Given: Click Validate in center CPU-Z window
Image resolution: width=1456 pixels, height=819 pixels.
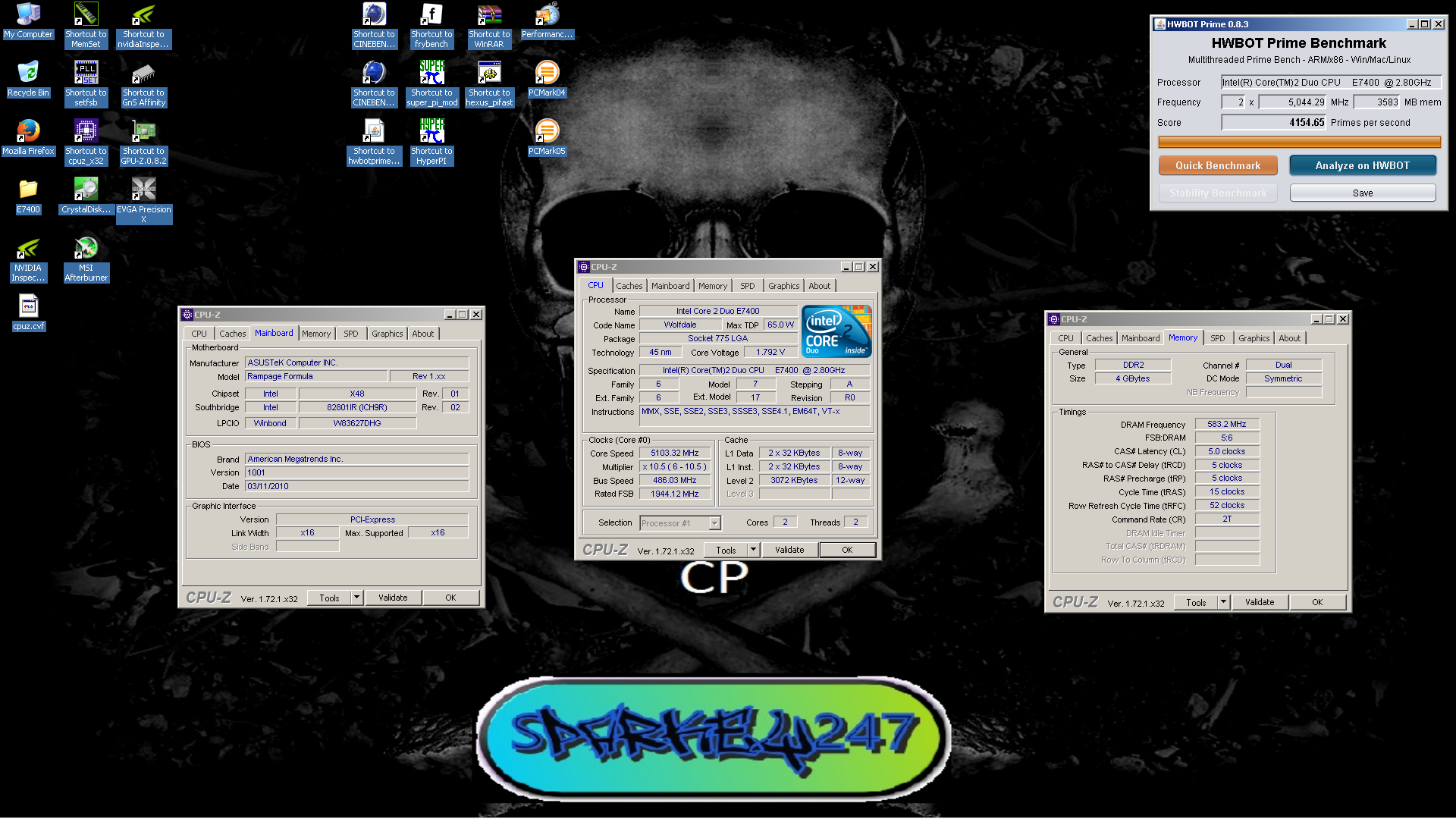Looking at the screenshot, I should (789, 550).
